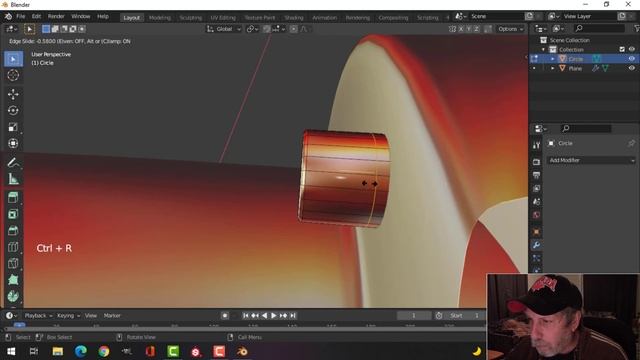This screenshot has height=360, width=640.
Task: Open the Render menu
Action: [x=56, y=16]
